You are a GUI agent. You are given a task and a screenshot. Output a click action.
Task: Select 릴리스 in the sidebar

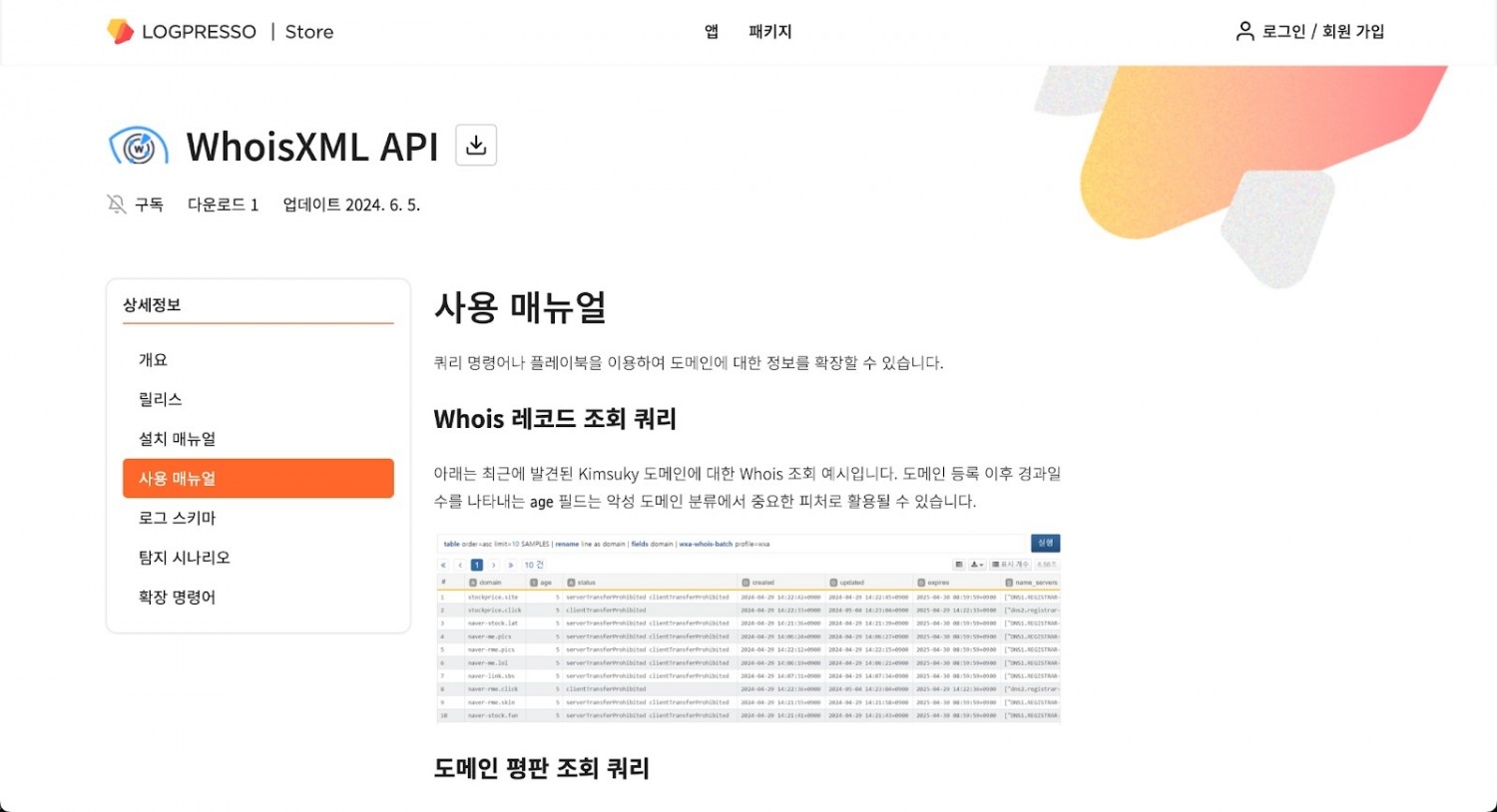258,399
